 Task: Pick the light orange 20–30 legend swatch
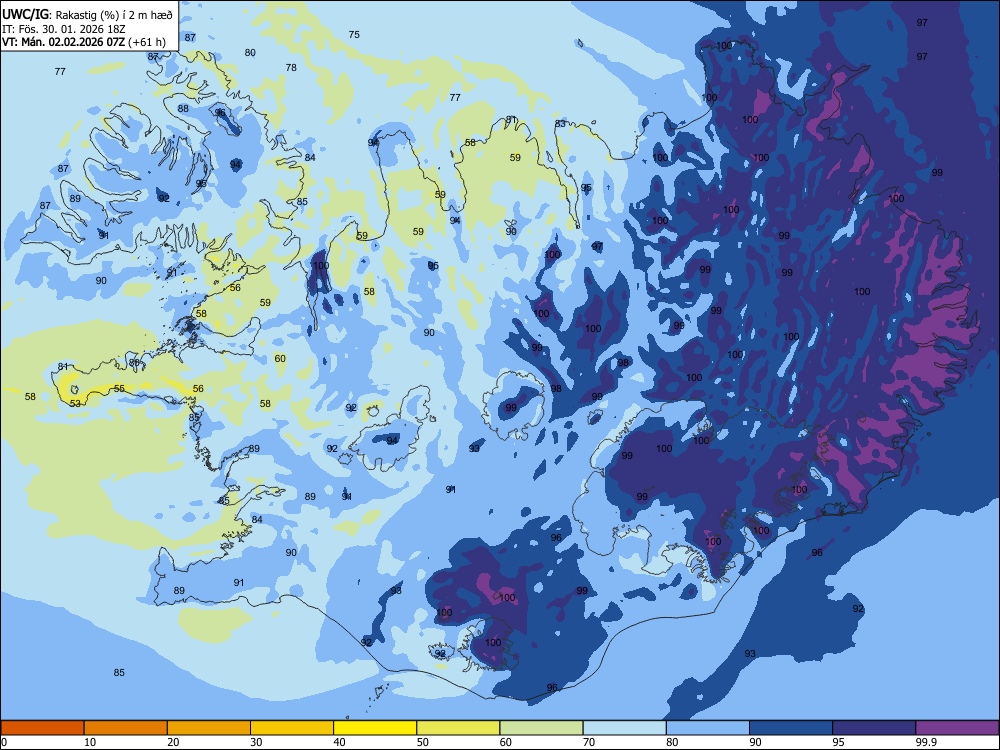(x=209, y=728)
